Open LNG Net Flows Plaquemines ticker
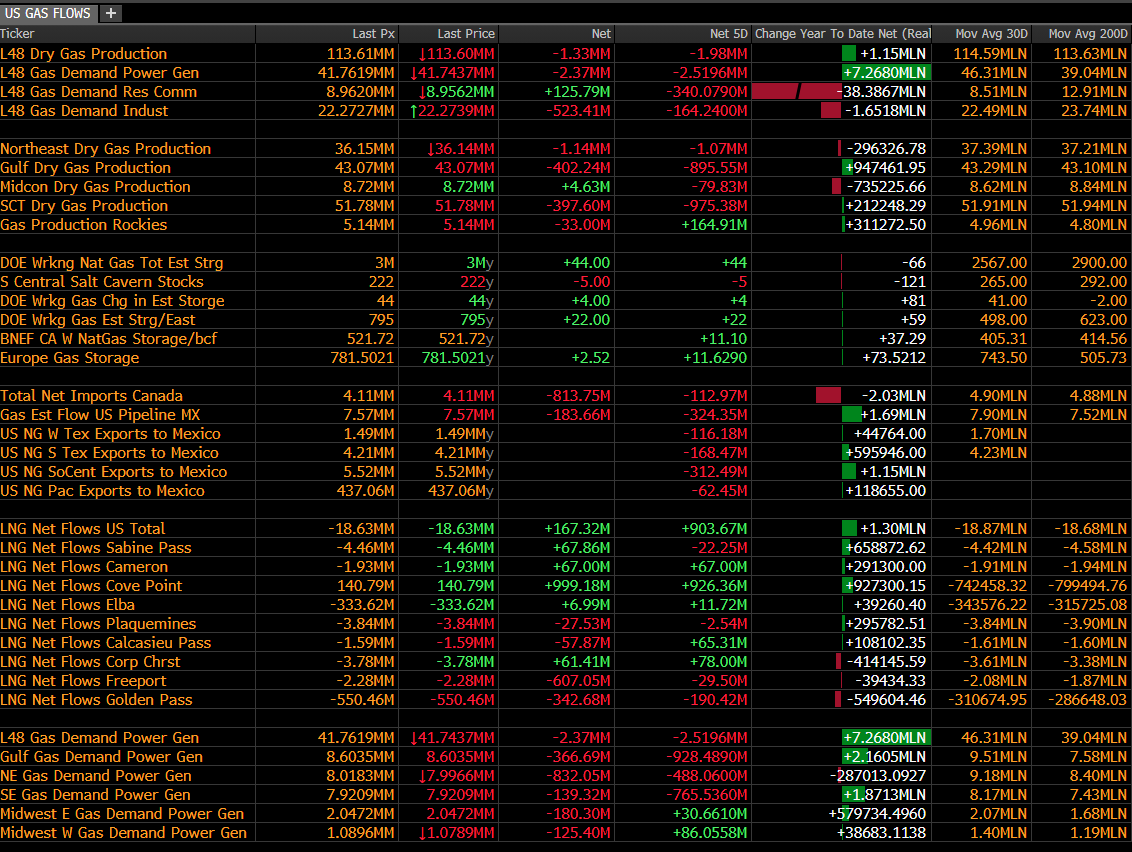The width and height of the screenshot is (1132, 852). click(x=98, y=624)
